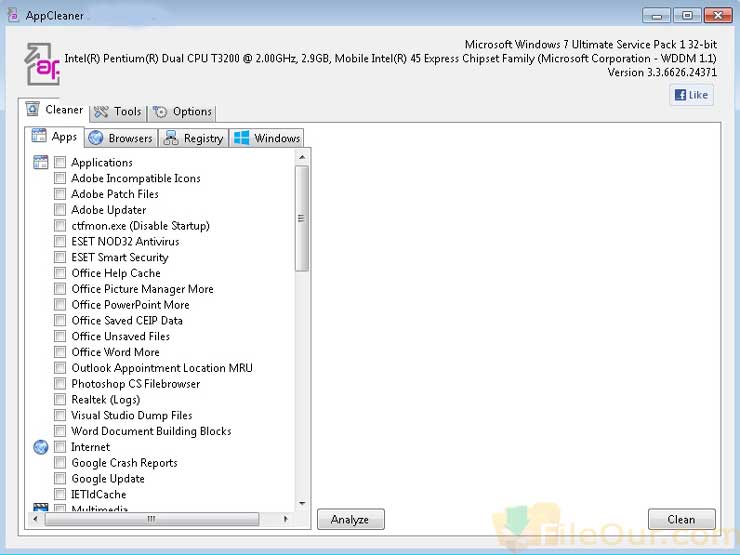Tick the ESET NOD32 Antivirus checkbox
The image size is (740, 555).
[60, 242]
